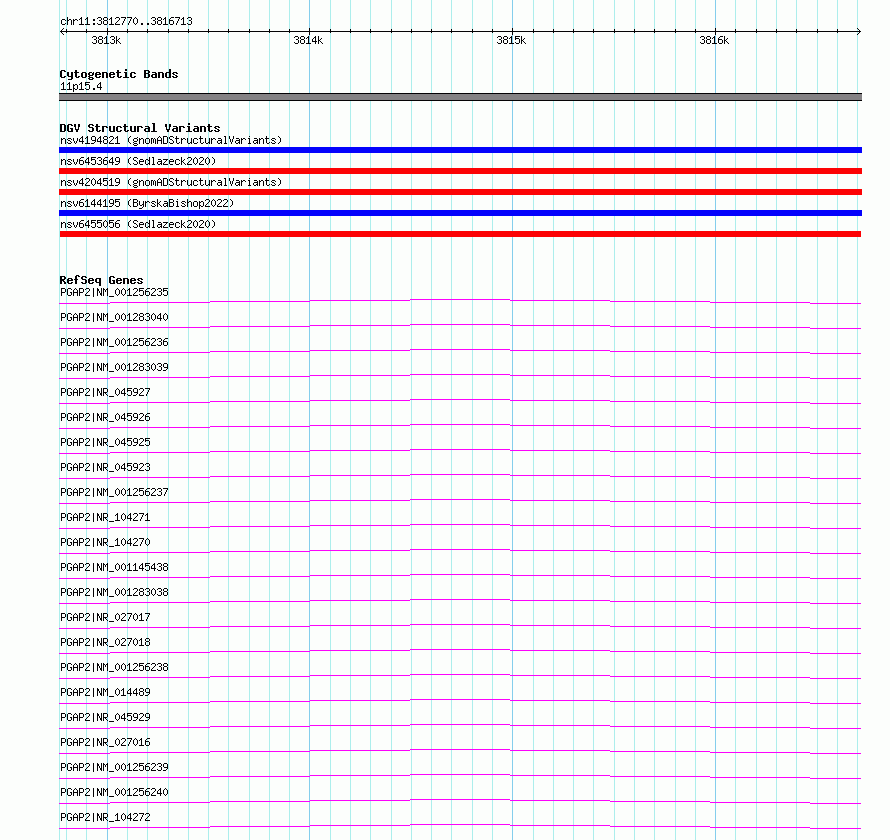Open transcript PGAP2|NR_027016
The image size is (890, 840).
coord(105,742)
